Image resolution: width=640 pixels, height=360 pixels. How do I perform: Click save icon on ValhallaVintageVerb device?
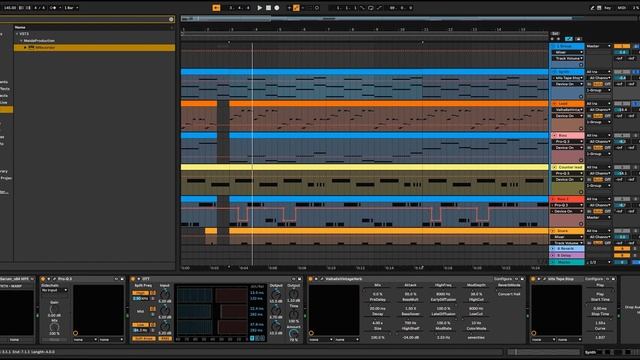[522, 279]
